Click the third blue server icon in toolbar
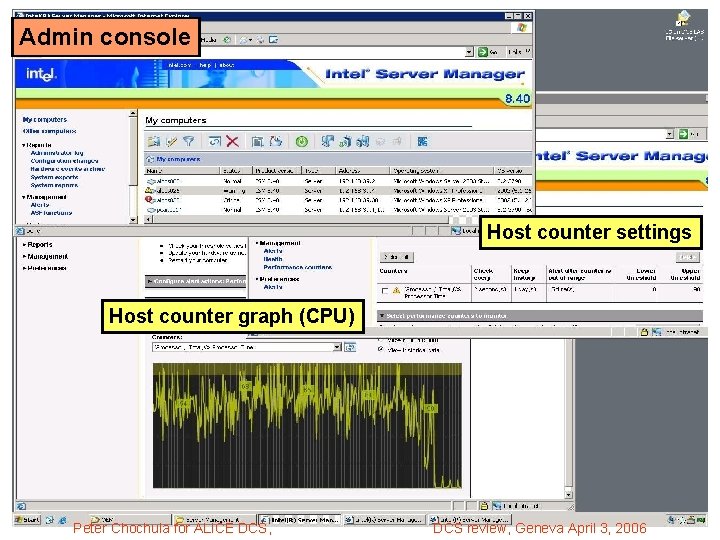720x540 pixels. click(x=363, y=141)
